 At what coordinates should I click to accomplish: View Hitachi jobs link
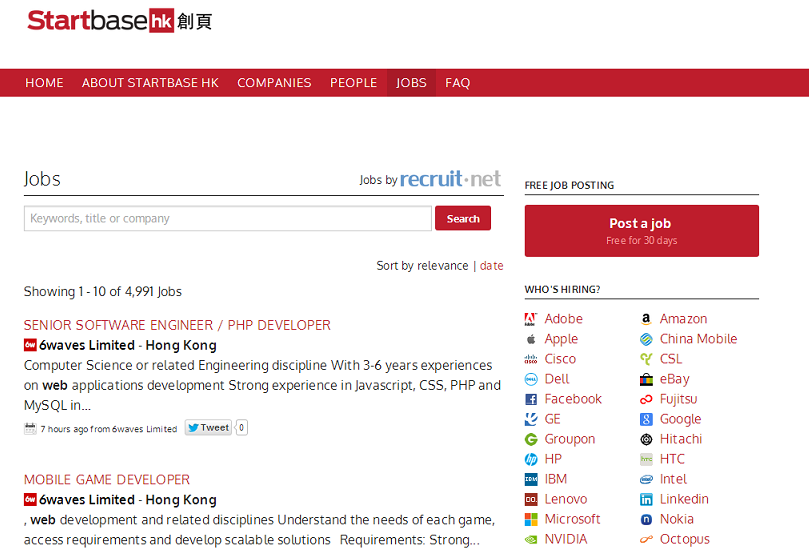click(x=681, y=439)
